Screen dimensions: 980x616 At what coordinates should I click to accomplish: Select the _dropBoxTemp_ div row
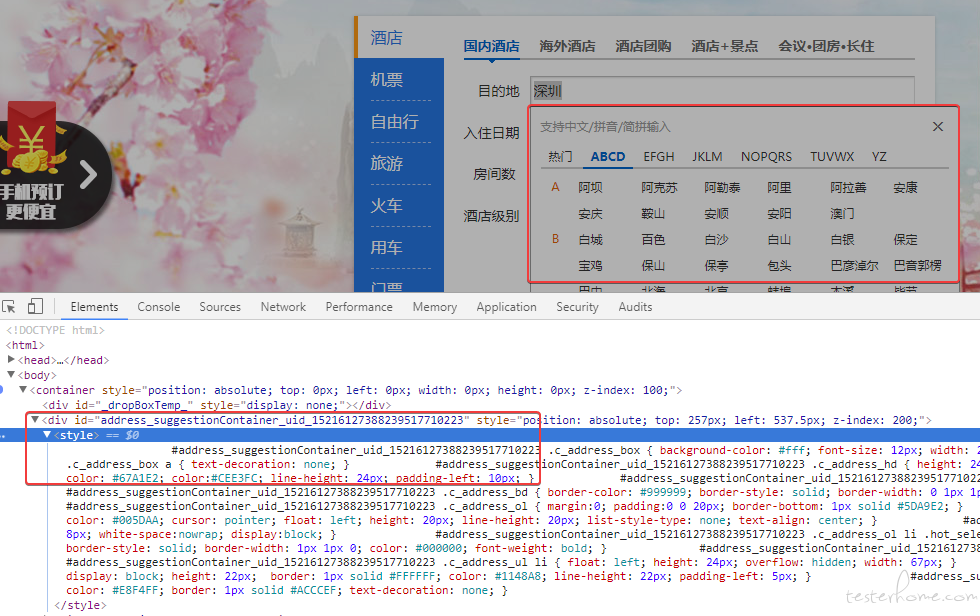217,405
